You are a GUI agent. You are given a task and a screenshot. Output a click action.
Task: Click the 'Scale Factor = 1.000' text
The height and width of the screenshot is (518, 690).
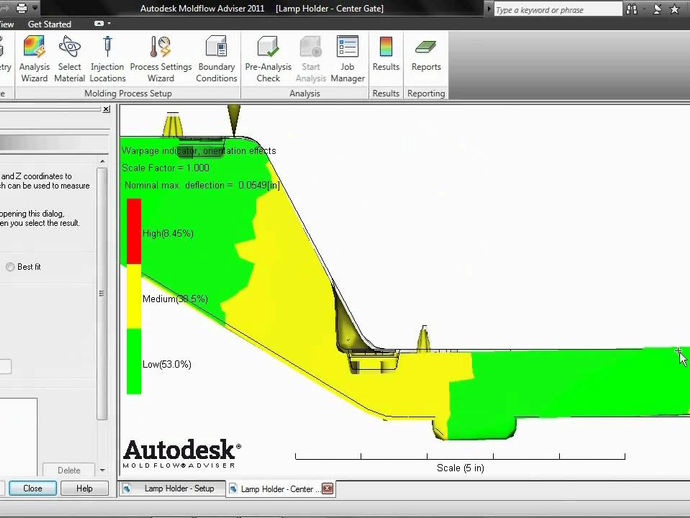tap(165, 168)
